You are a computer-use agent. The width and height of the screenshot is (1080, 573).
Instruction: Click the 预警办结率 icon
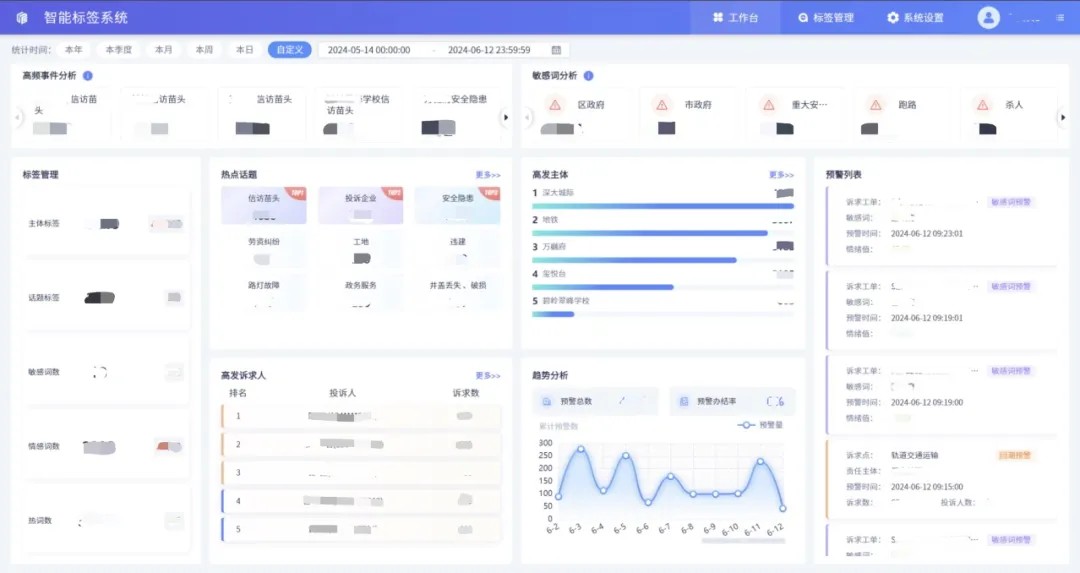[x=684, y=401]
